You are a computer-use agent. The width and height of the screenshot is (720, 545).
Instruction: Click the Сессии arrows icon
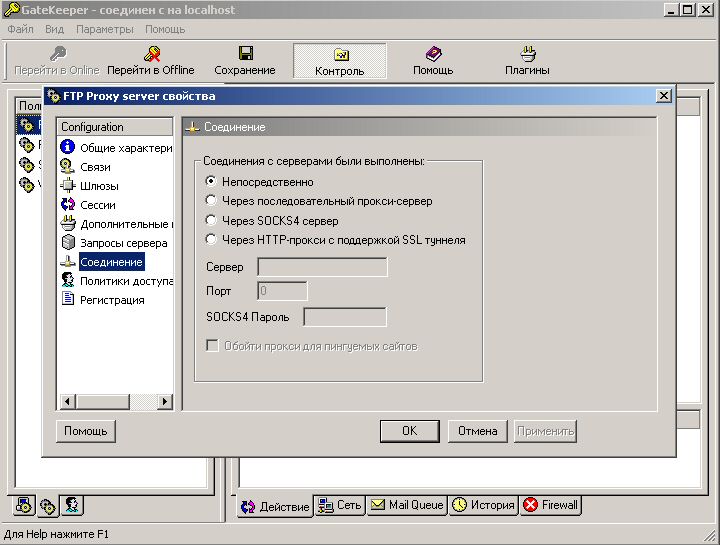68,204
